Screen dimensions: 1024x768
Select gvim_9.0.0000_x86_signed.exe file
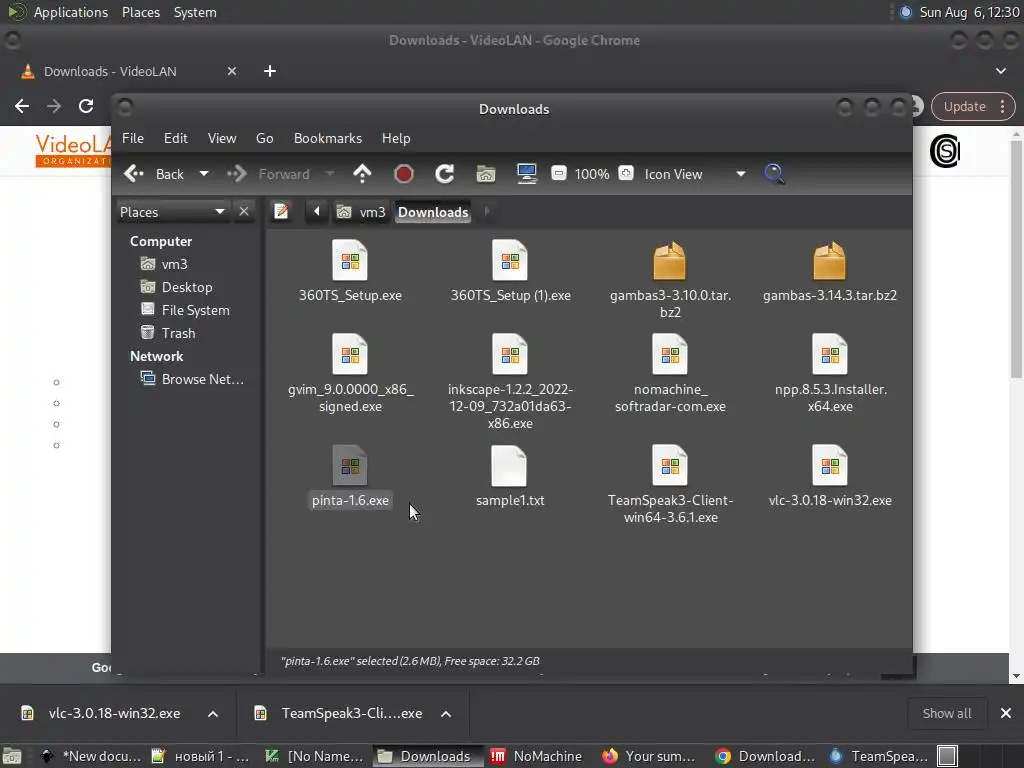tap(350, 374)
